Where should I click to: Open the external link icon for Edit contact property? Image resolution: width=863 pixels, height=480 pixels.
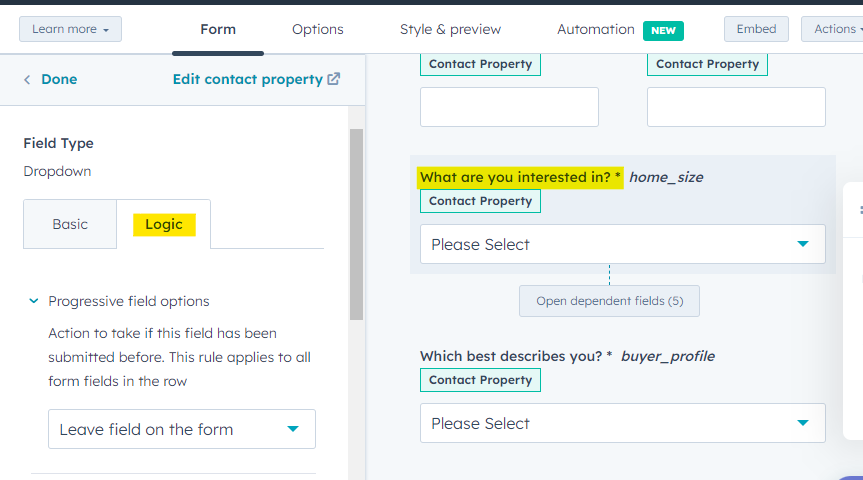point(334,79)
